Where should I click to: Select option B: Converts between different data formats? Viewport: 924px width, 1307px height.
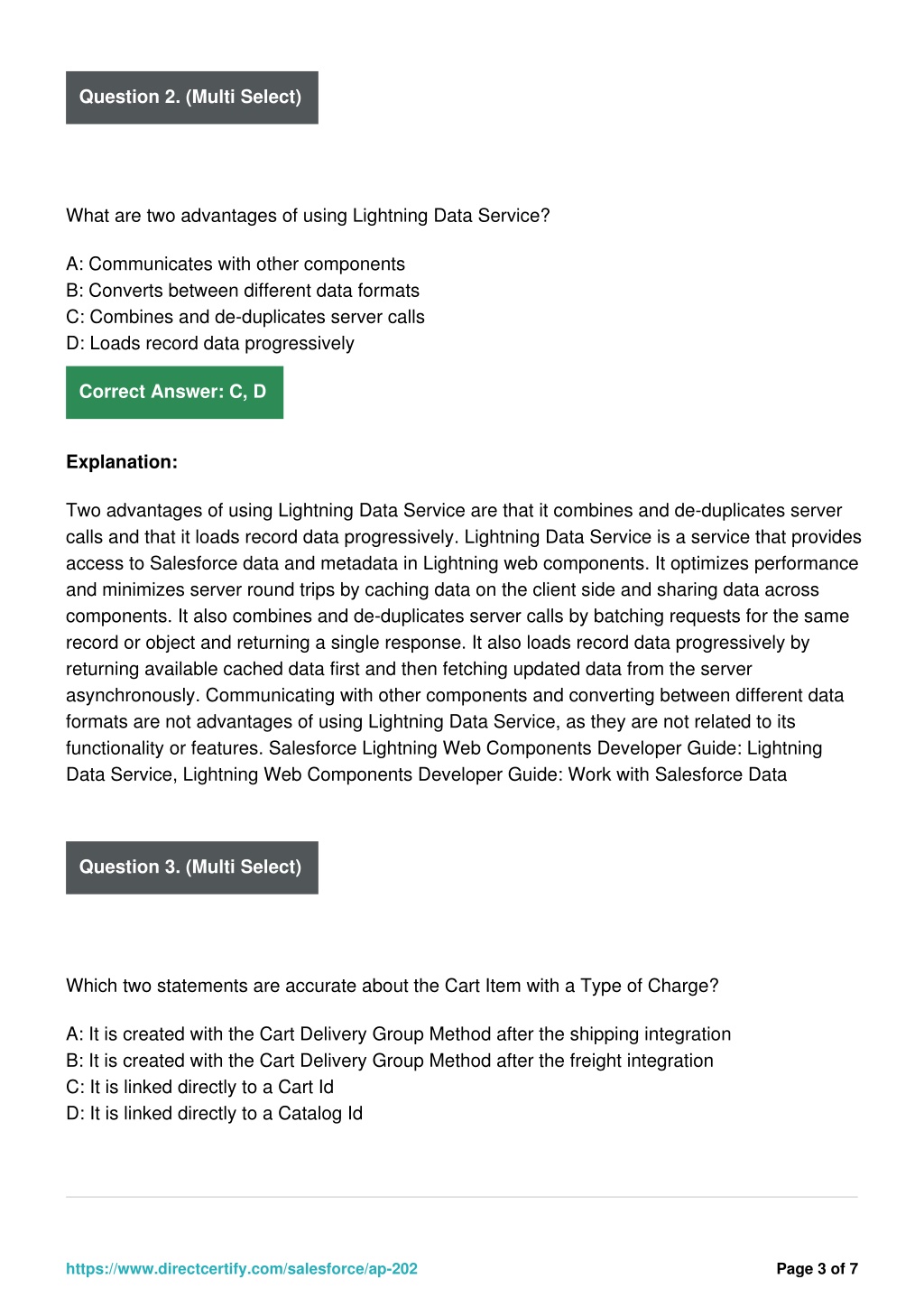coord(243,291)
